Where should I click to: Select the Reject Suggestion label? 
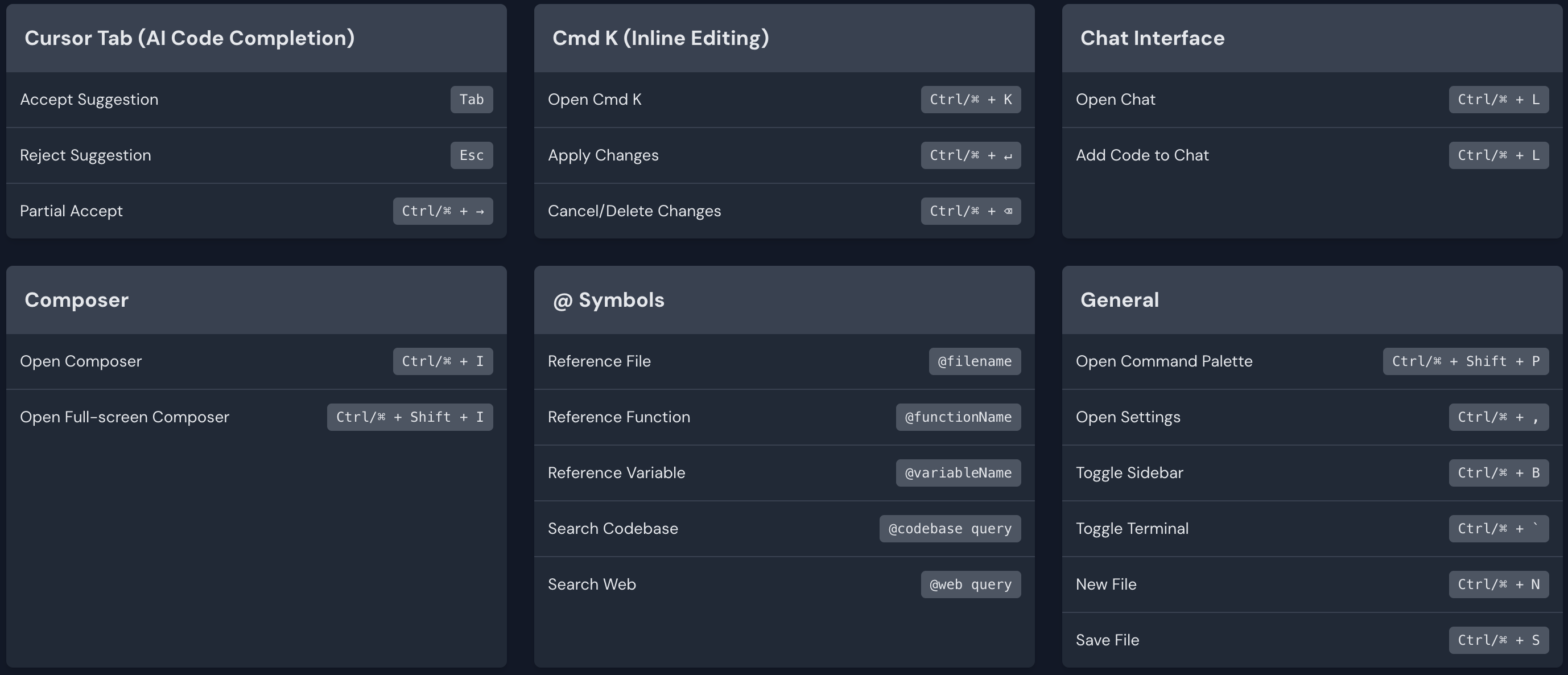85,155
